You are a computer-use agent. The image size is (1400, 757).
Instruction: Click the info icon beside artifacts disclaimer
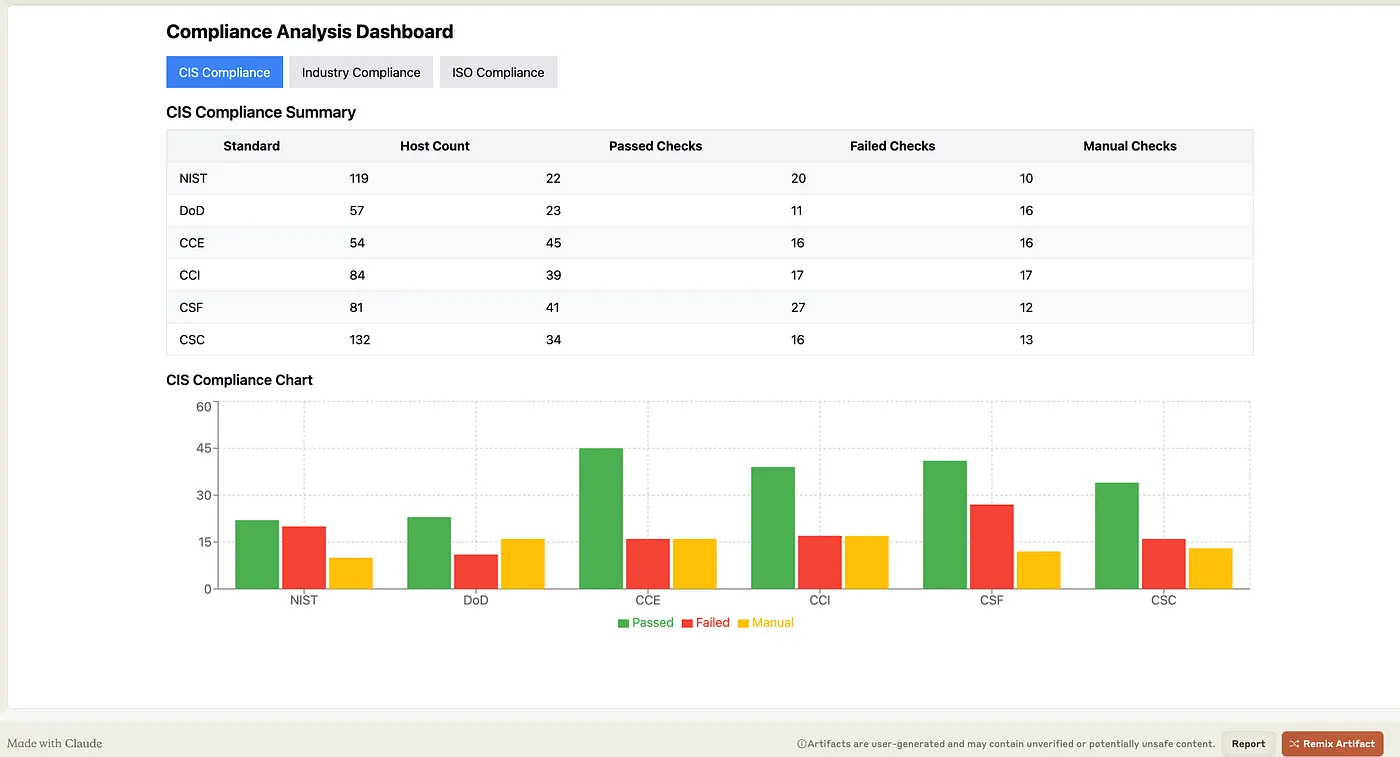pyautogui.click(x=801, y=744)
